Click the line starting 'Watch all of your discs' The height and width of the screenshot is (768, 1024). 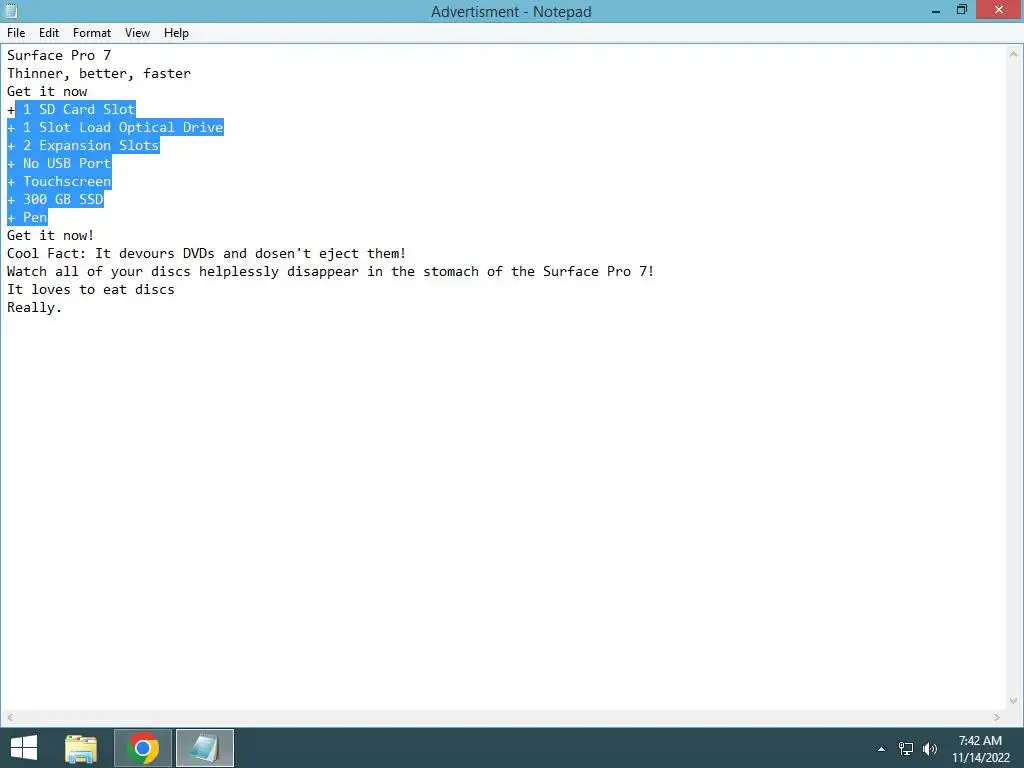coord(330,272)
